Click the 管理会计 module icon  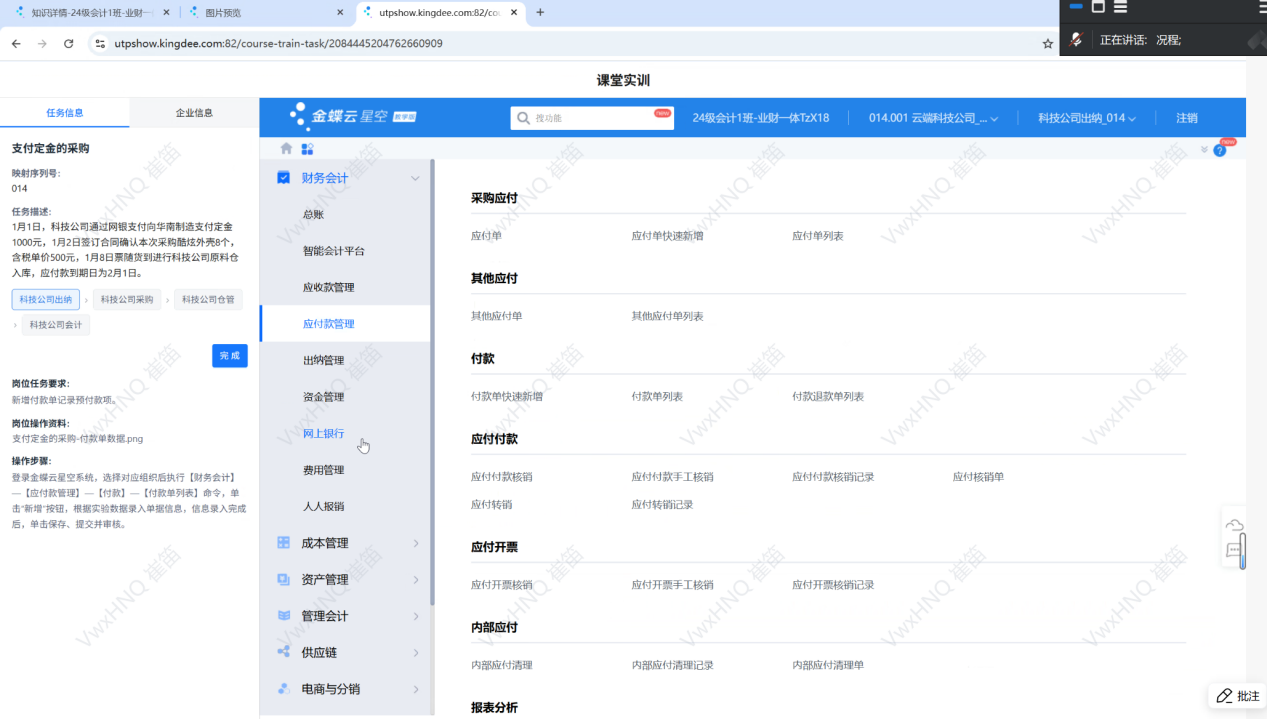click(x=284, y=616)
